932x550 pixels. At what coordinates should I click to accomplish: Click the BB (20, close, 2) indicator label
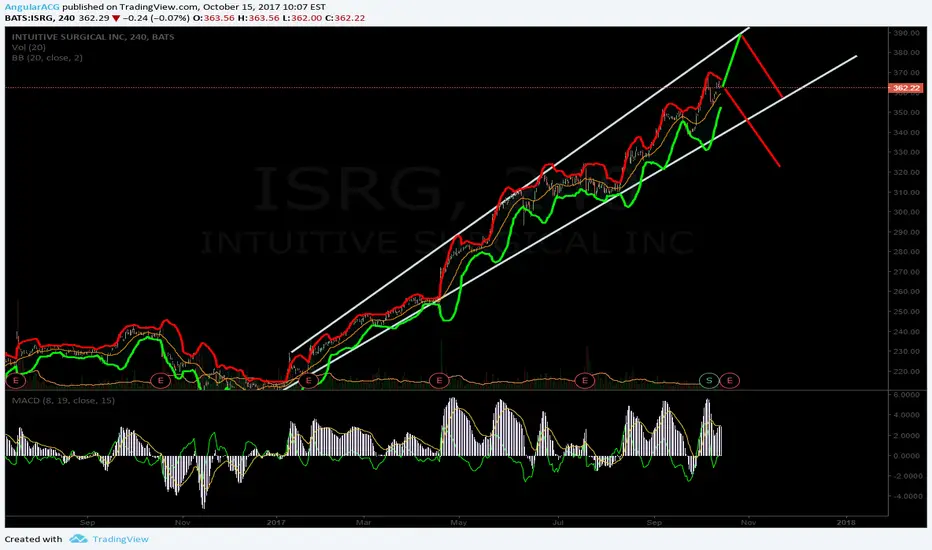(47, 58)
